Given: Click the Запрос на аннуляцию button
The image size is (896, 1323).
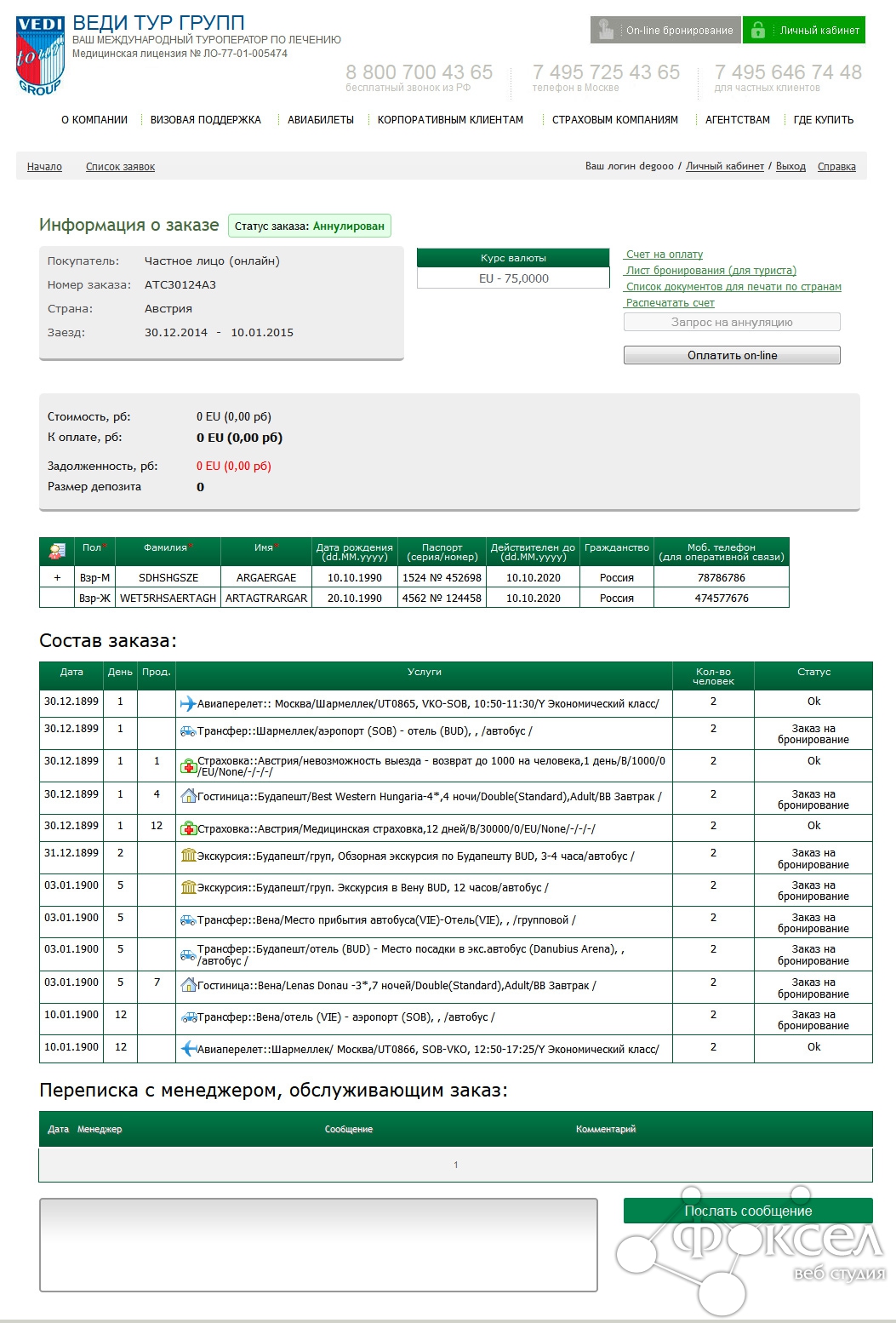Looking at the screenshot, I should point(732,322).
